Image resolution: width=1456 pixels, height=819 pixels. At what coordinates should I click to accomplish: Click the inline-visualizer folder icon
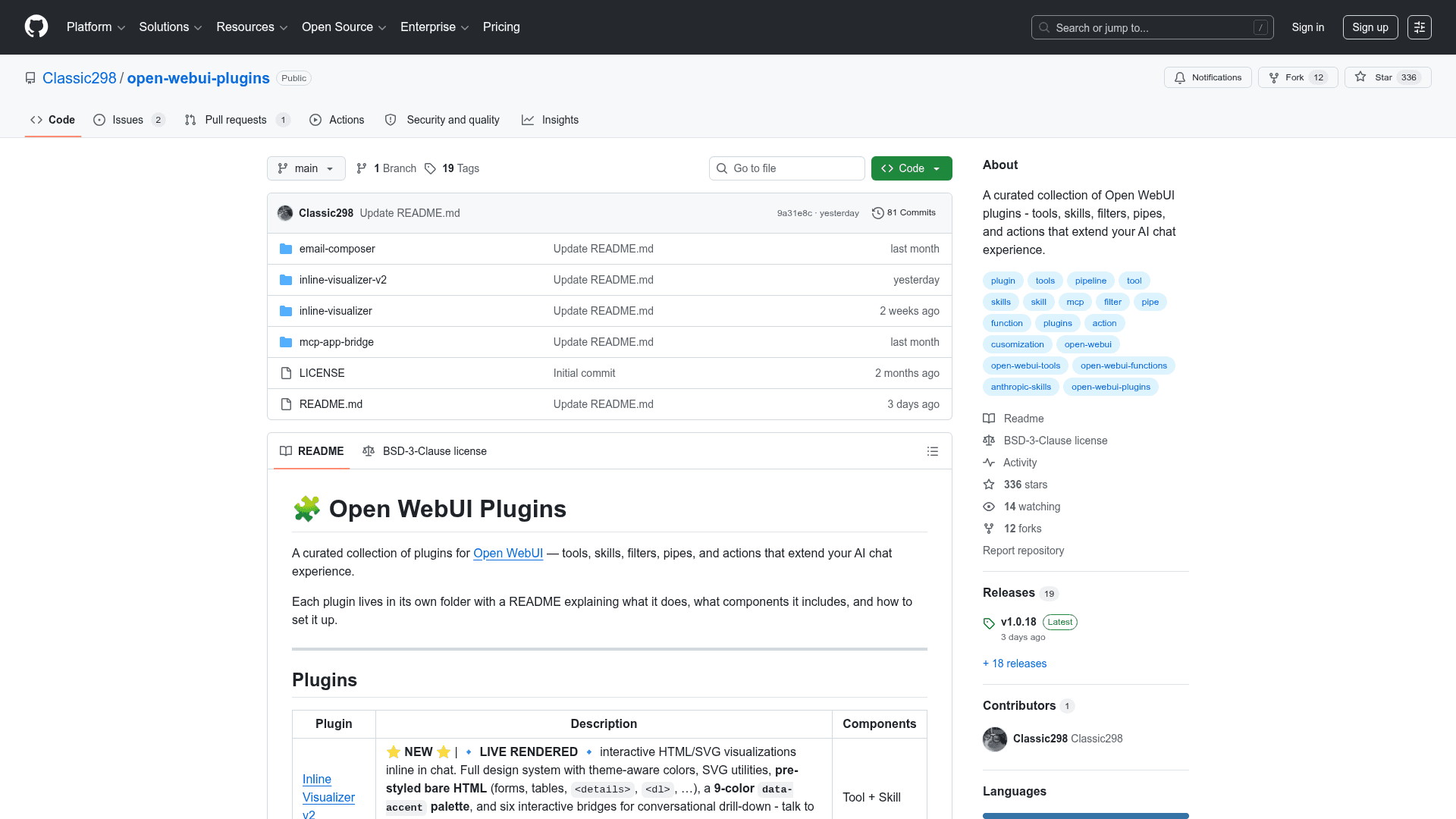click(286, 311)
